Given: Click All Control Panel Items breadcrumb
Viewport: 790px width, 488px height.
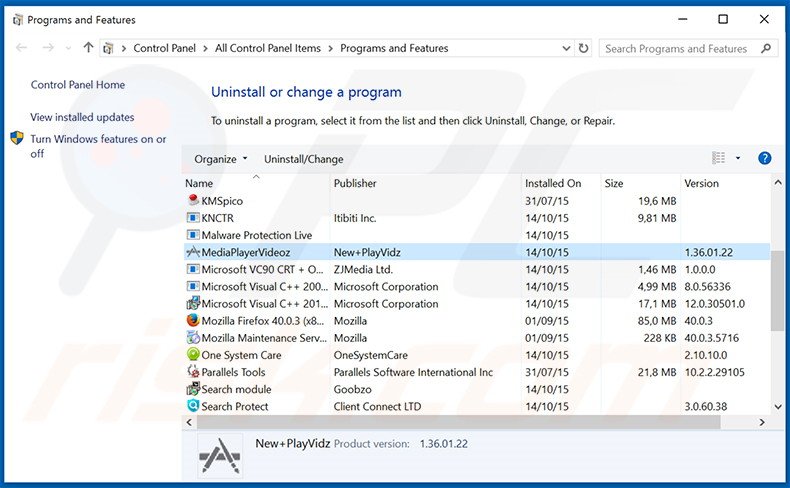Looking at the screenshot, I should [268, 48].
